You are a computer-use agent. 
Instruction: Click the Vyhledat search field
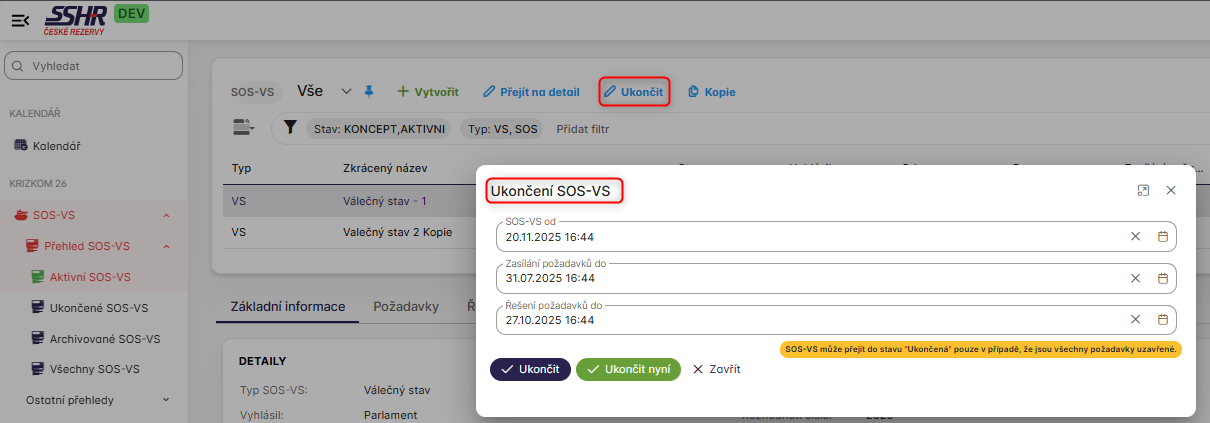tap(95, 66)
